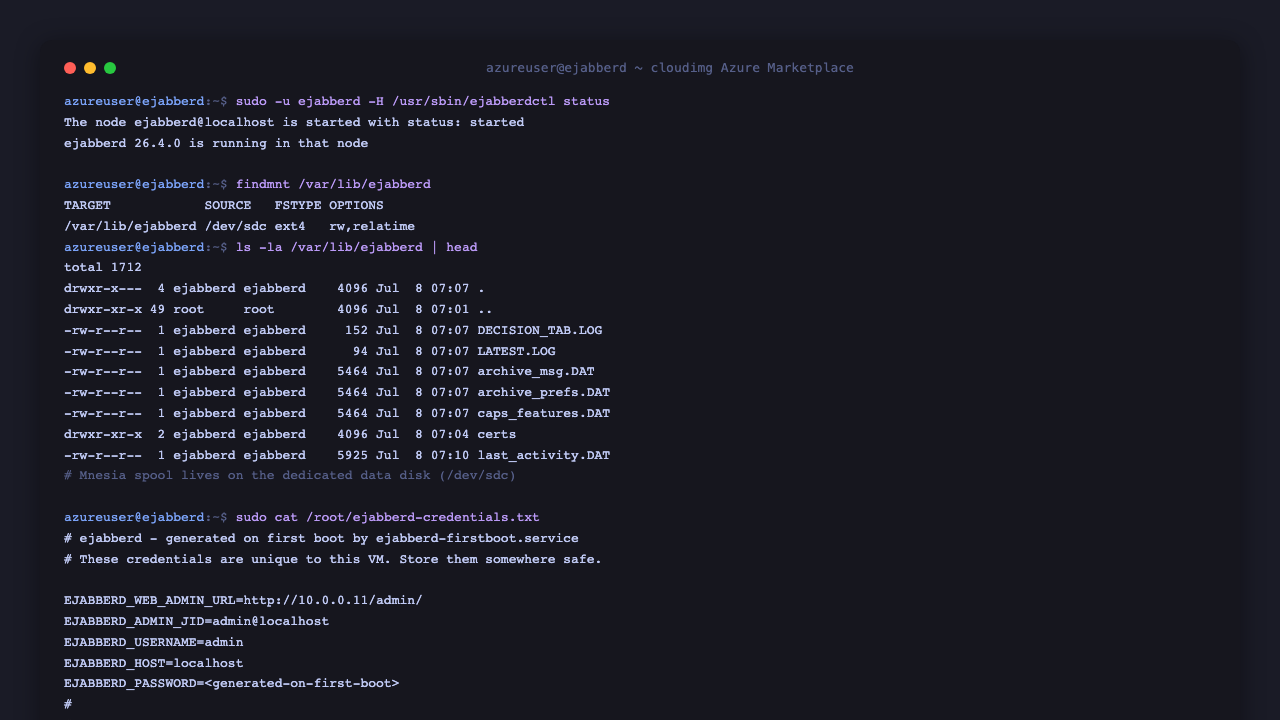Click the EJABBERD_PASSWORD line
This screenshot has width=1280, height=720.
232,683
